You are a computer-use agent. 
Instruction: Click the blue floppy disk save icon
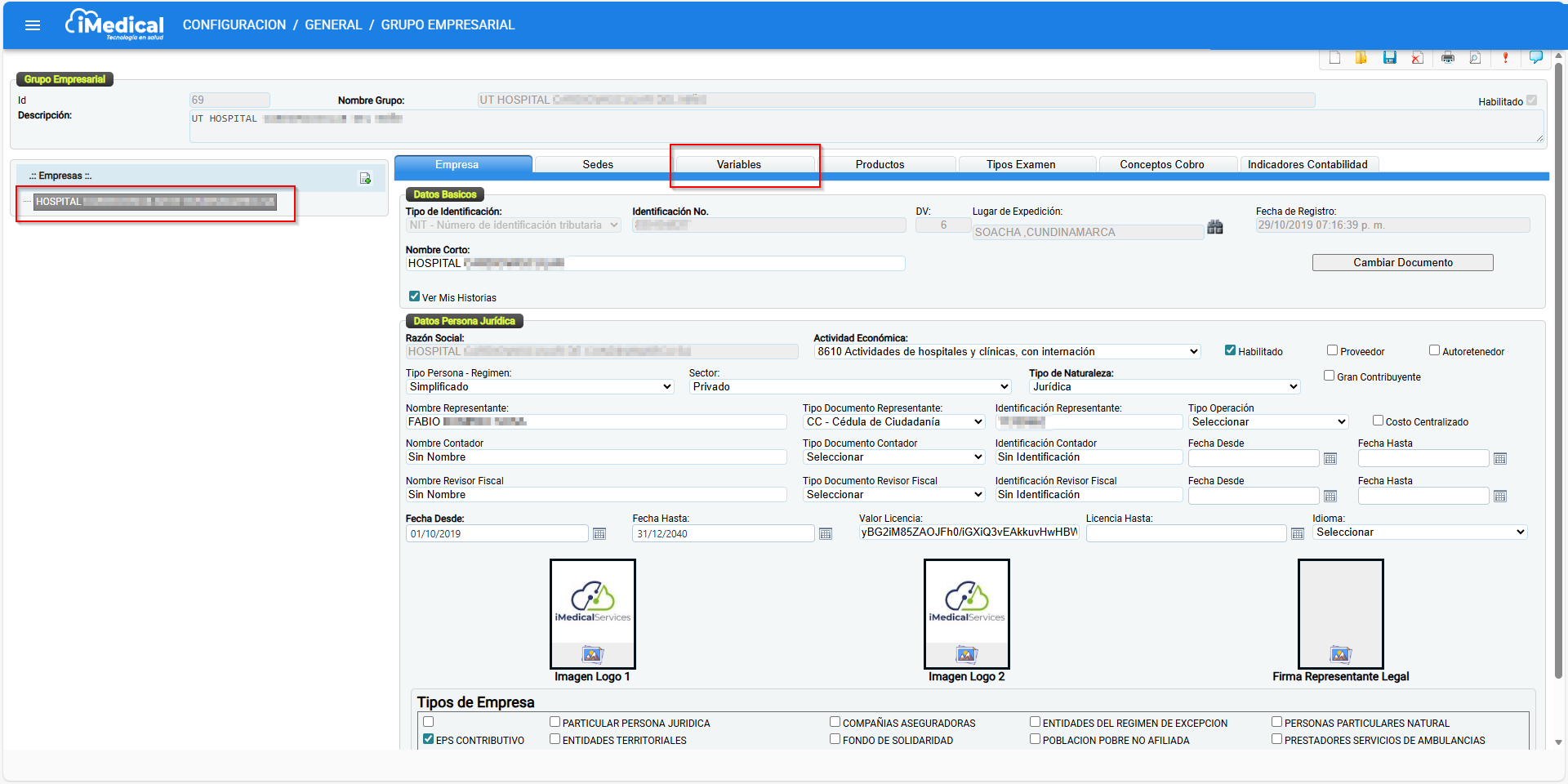(x=1389, y=57)
